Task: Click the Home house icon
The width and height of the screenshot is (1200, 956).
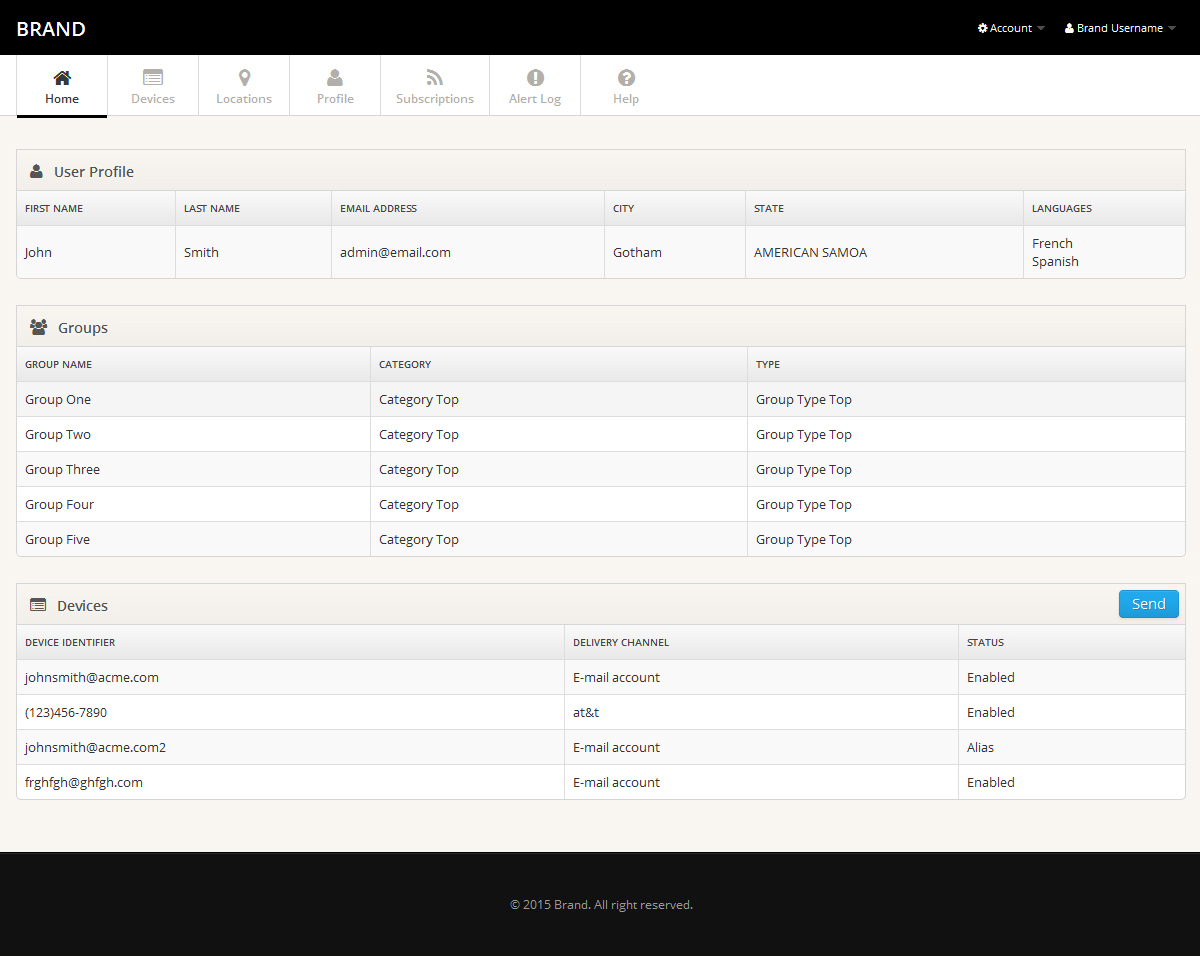Action: point(62,77)
